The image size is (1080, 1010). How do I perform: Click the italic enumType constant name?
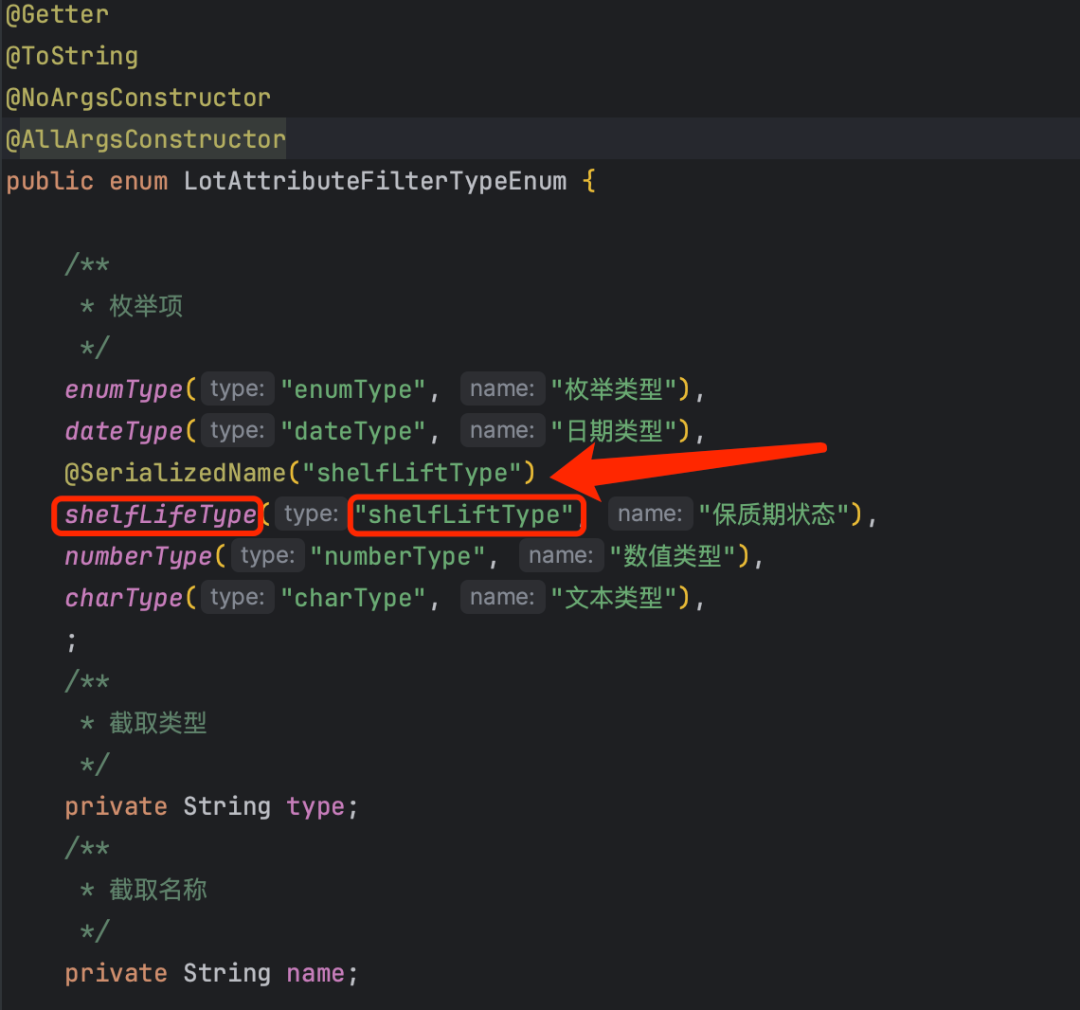click(123, 390)
